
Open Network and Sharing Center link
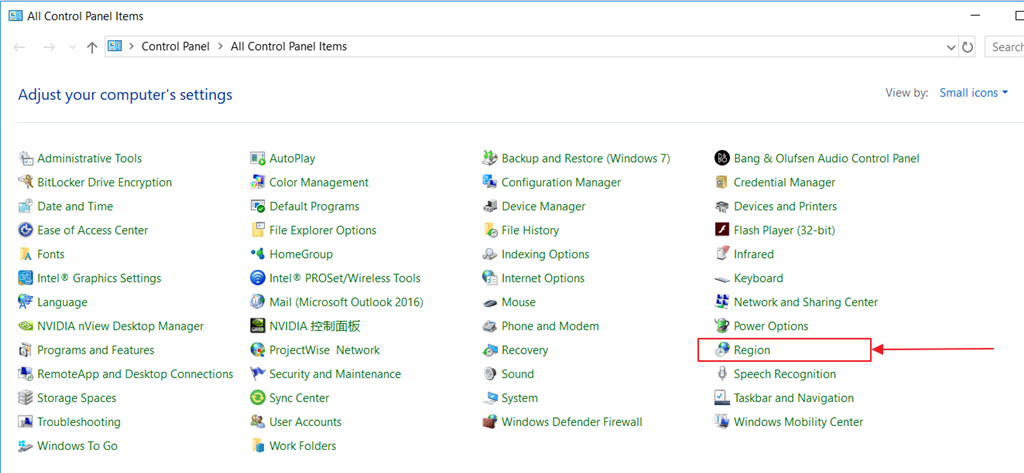806,302
